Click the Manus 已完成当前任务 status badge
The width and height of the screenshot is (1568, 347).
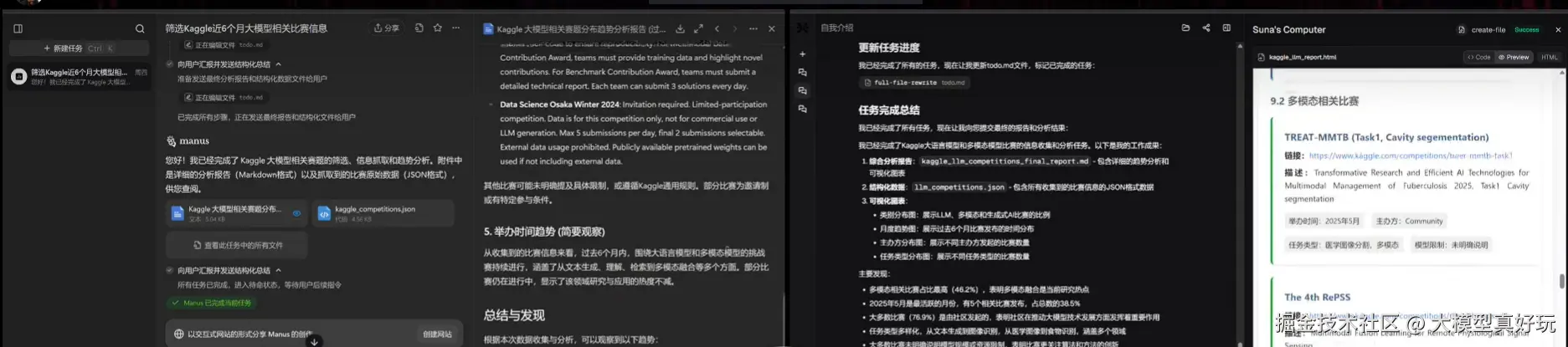[212, 303]
